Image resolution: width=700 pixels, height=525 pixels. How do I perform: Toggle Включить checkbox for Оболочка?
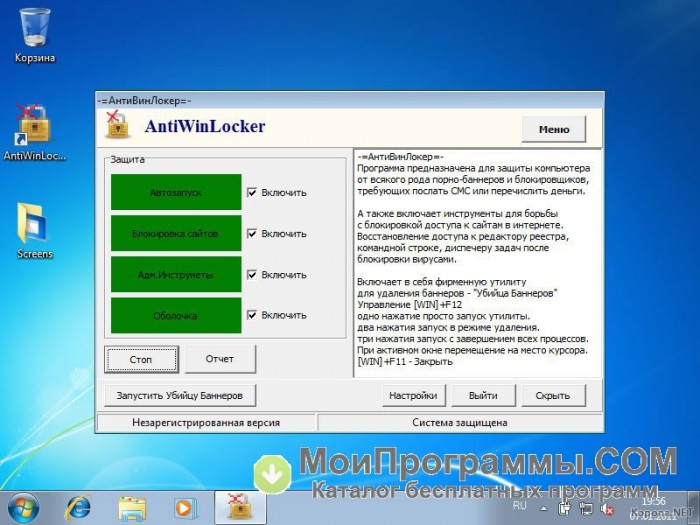[252, 315]
